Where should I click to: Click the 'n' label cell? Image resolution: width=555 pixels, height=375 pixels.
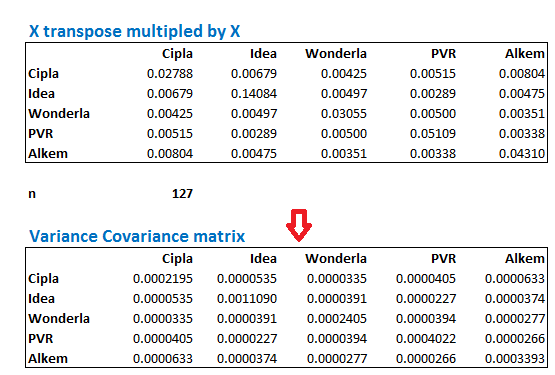(x=32, y=194)
